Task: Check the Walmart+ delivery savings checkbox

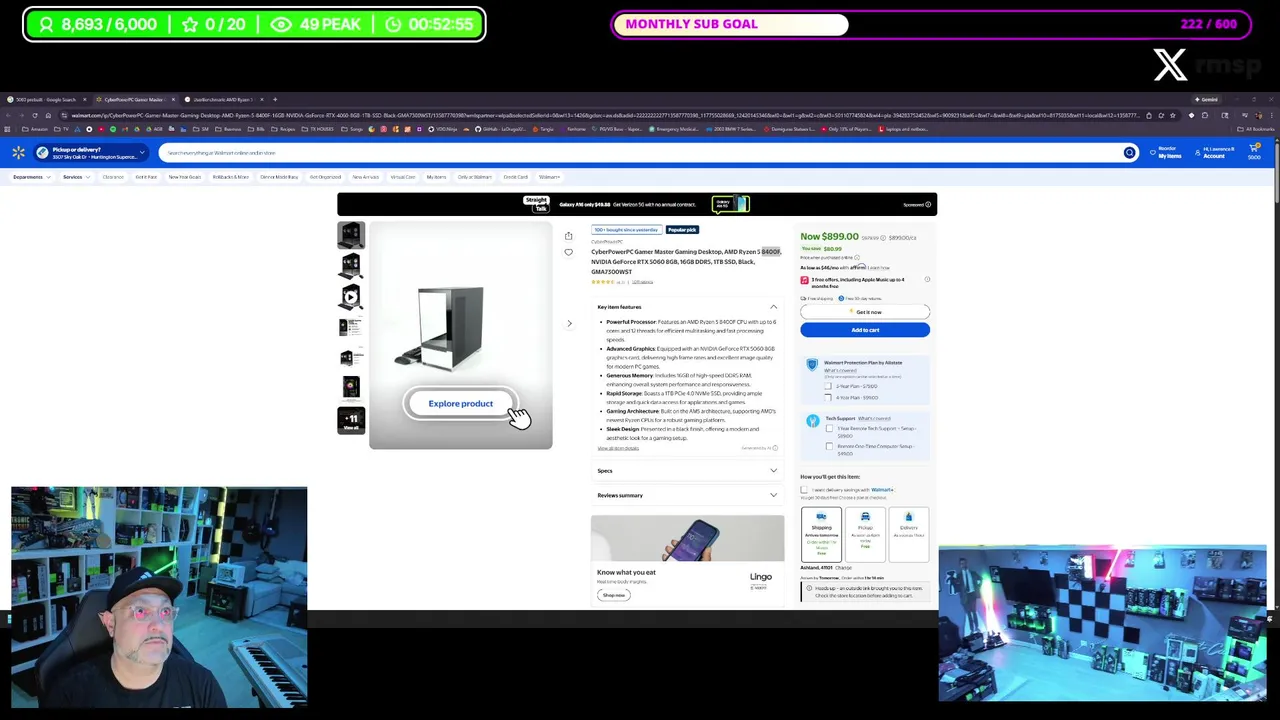Action: click(804, 490)
